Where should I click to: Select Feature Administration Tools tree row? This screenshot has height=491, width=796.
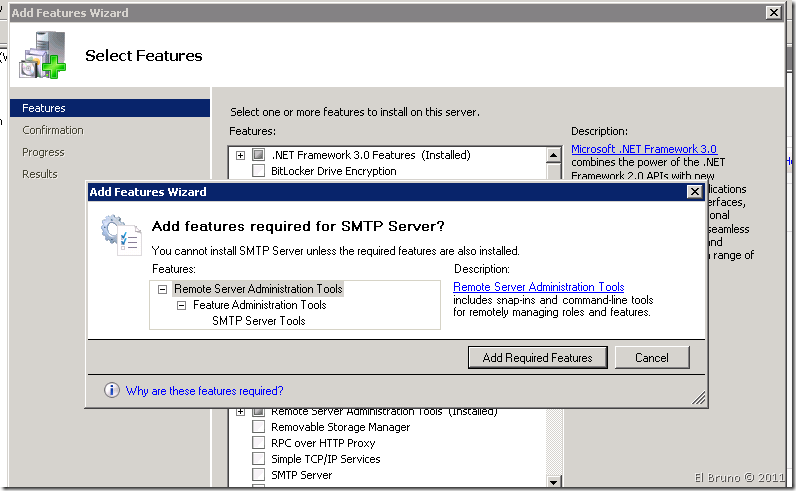(259, 305)
